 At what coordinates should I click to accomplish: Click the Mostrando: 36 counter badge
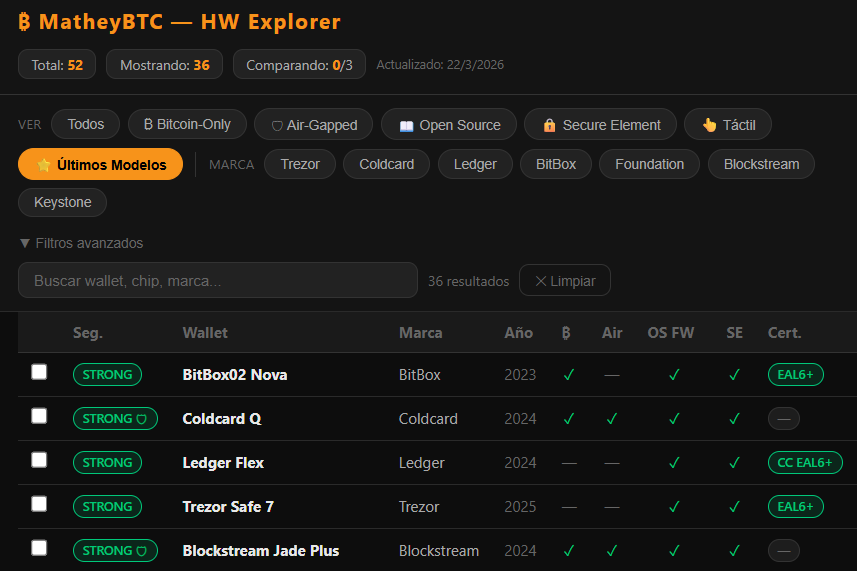point(165,64)
